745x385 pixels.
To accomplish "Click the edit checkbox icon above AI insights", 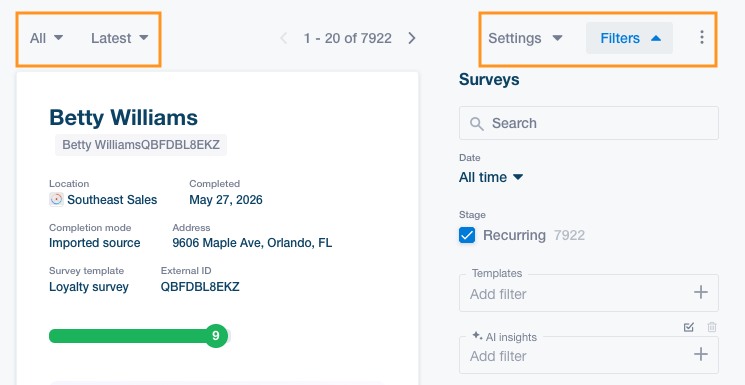I will (689, 327).
